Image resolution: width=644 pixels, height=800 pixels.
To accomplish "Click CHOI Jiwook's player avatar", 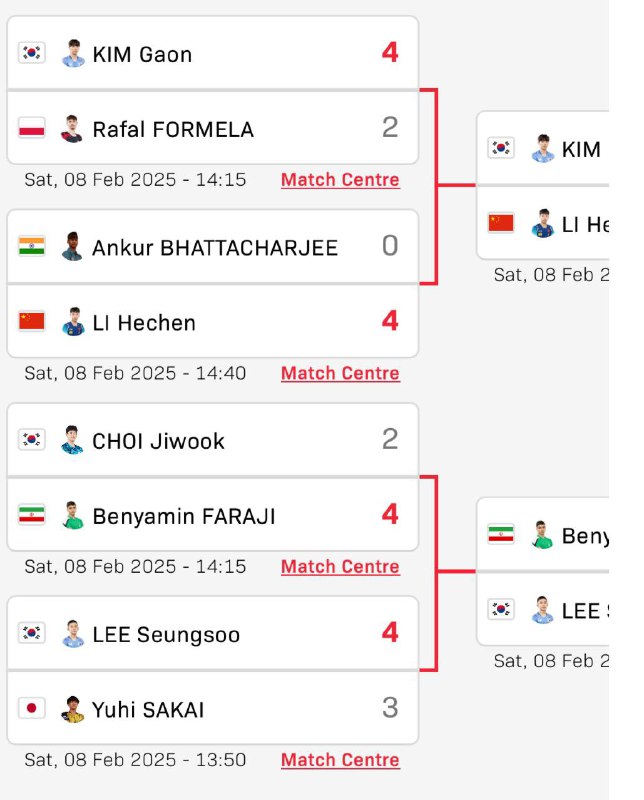I will 72,439.
